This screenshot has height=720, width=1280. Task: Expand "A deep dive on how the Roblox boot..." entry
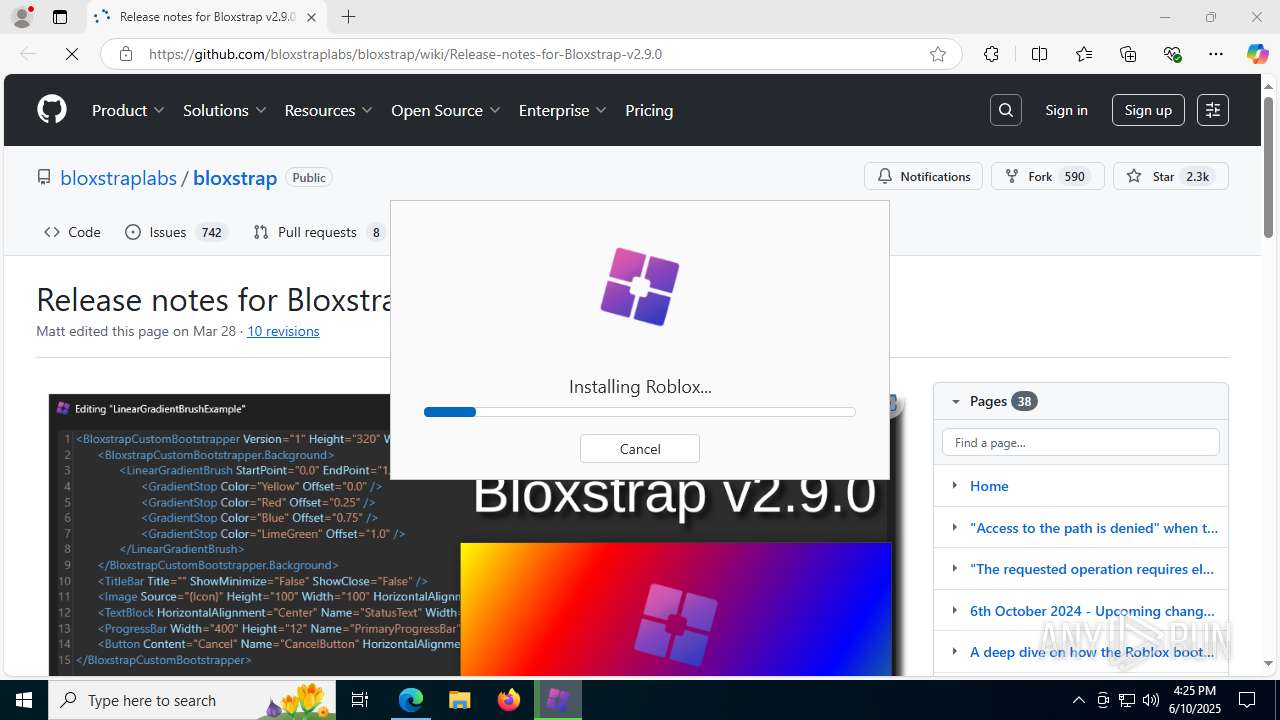pyautogui.click(x=955, y=652)
